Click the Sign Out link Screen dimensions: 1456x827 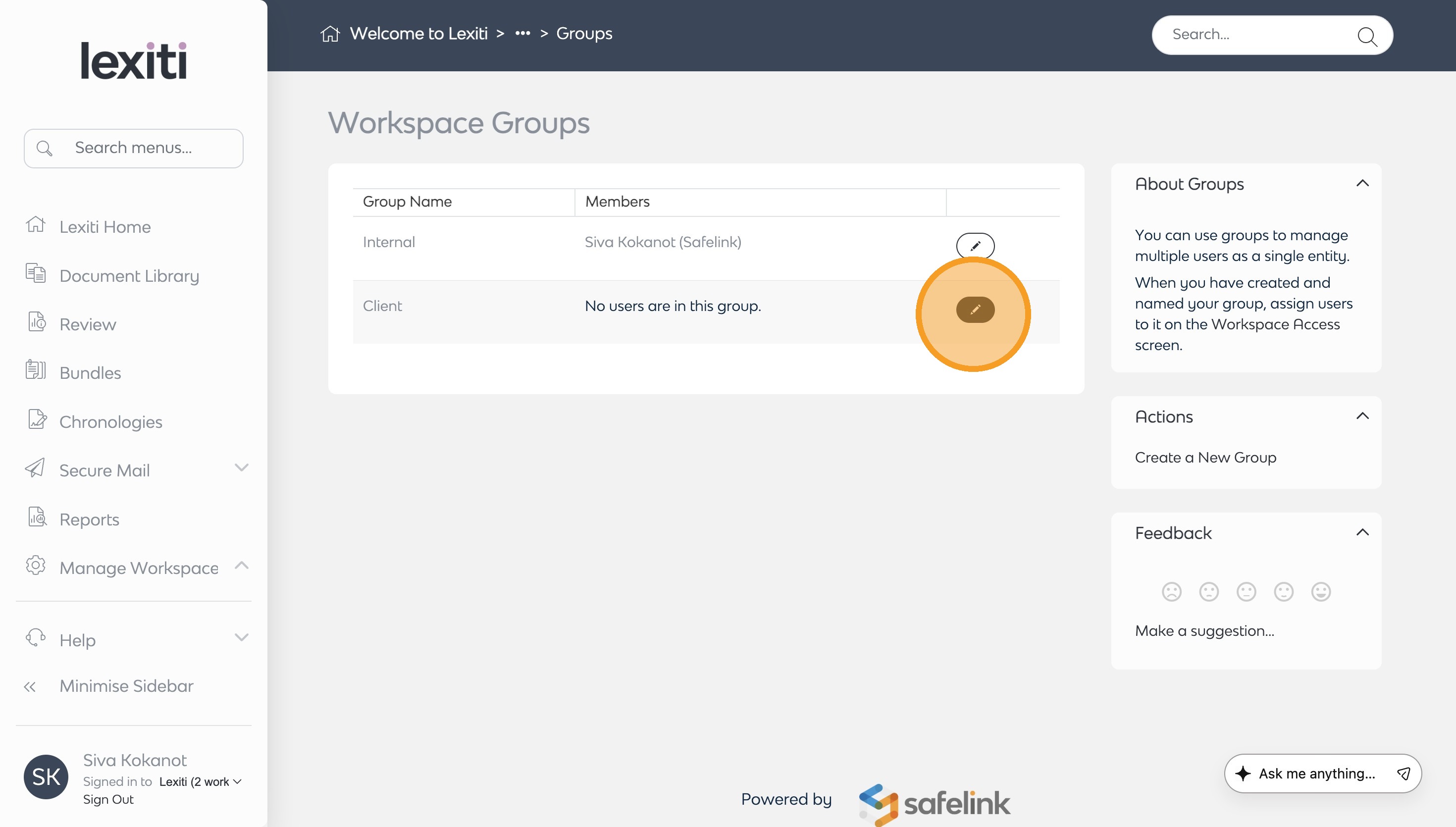pos(108,799)
